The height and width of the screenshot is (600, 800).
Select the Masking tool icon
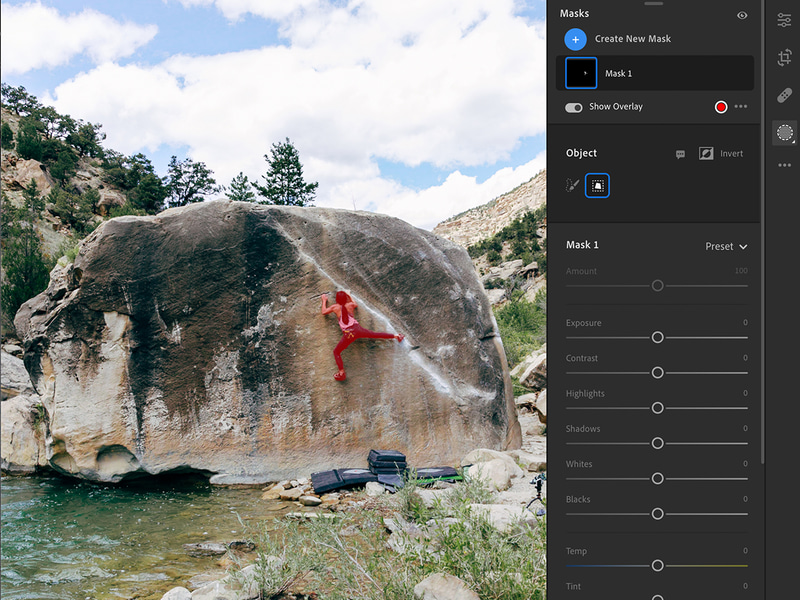[785, 133]
